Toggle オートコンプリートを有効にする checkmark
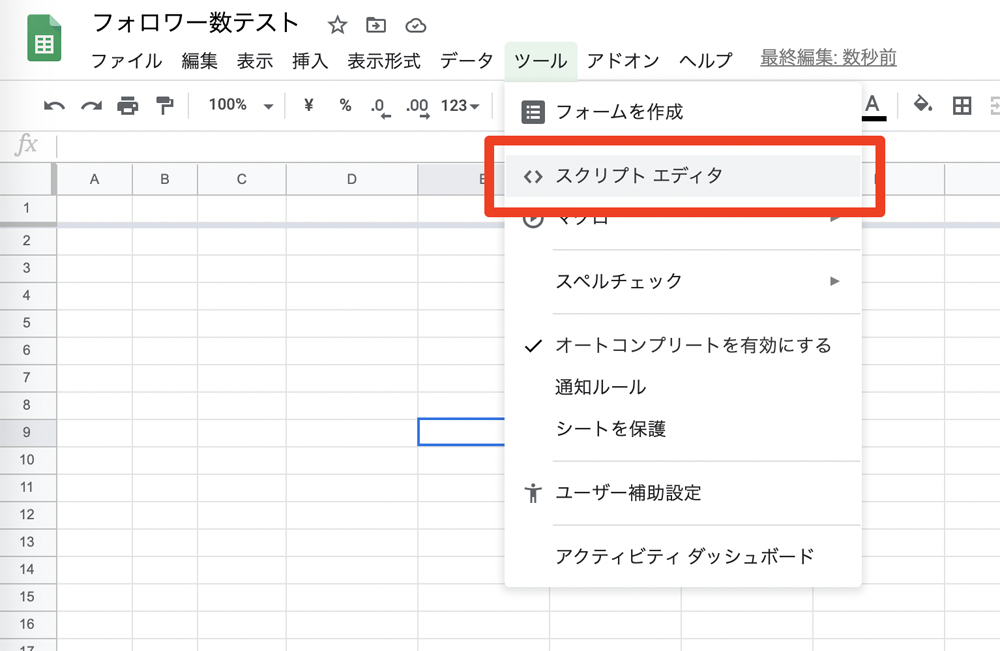 (x=533, y=346)
